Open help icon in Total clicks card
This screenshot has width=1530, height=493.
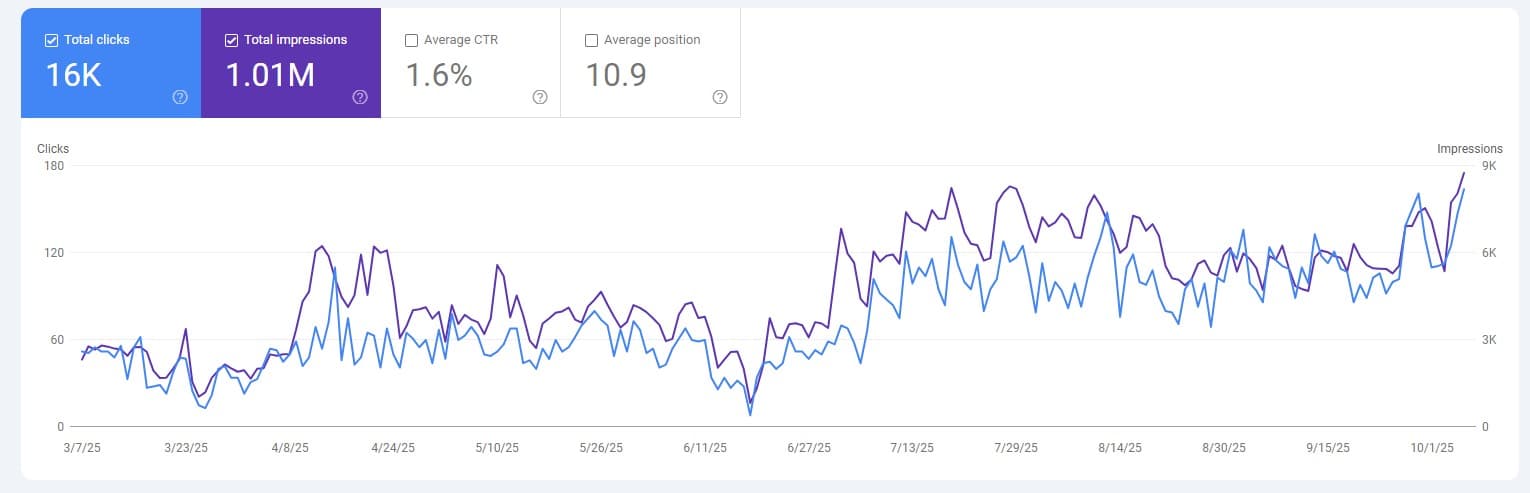point(180,97)
